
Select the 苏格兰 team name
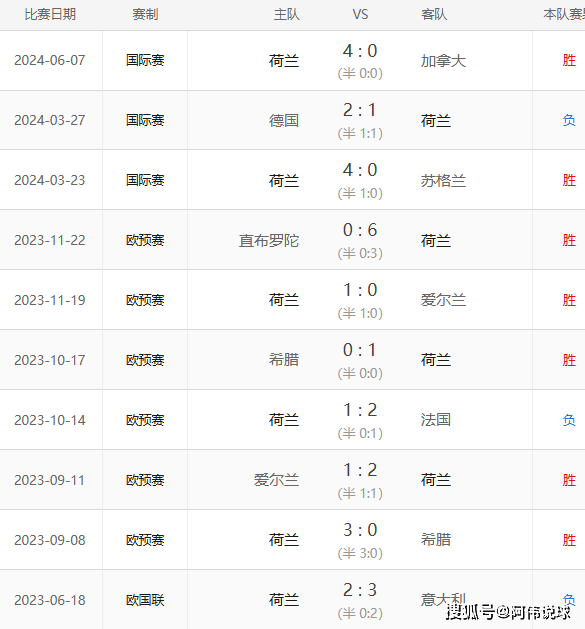pos(443,181)
